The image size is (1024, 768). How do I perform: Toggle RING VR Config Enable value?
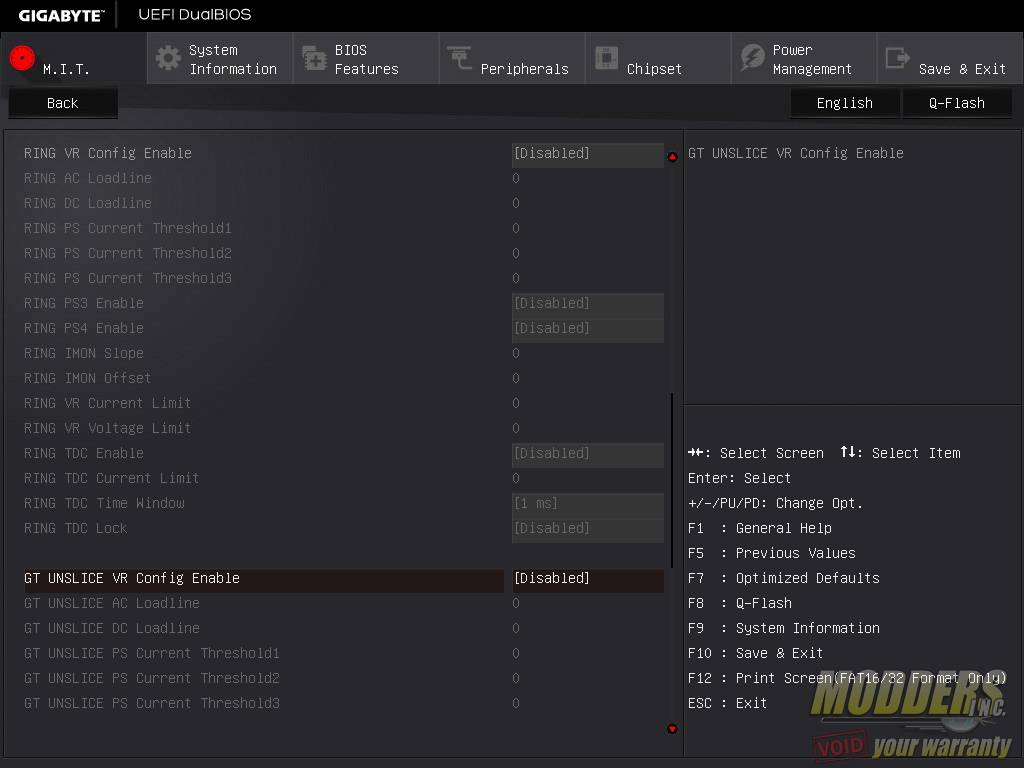pyautogui.click(x=587, y=153)
